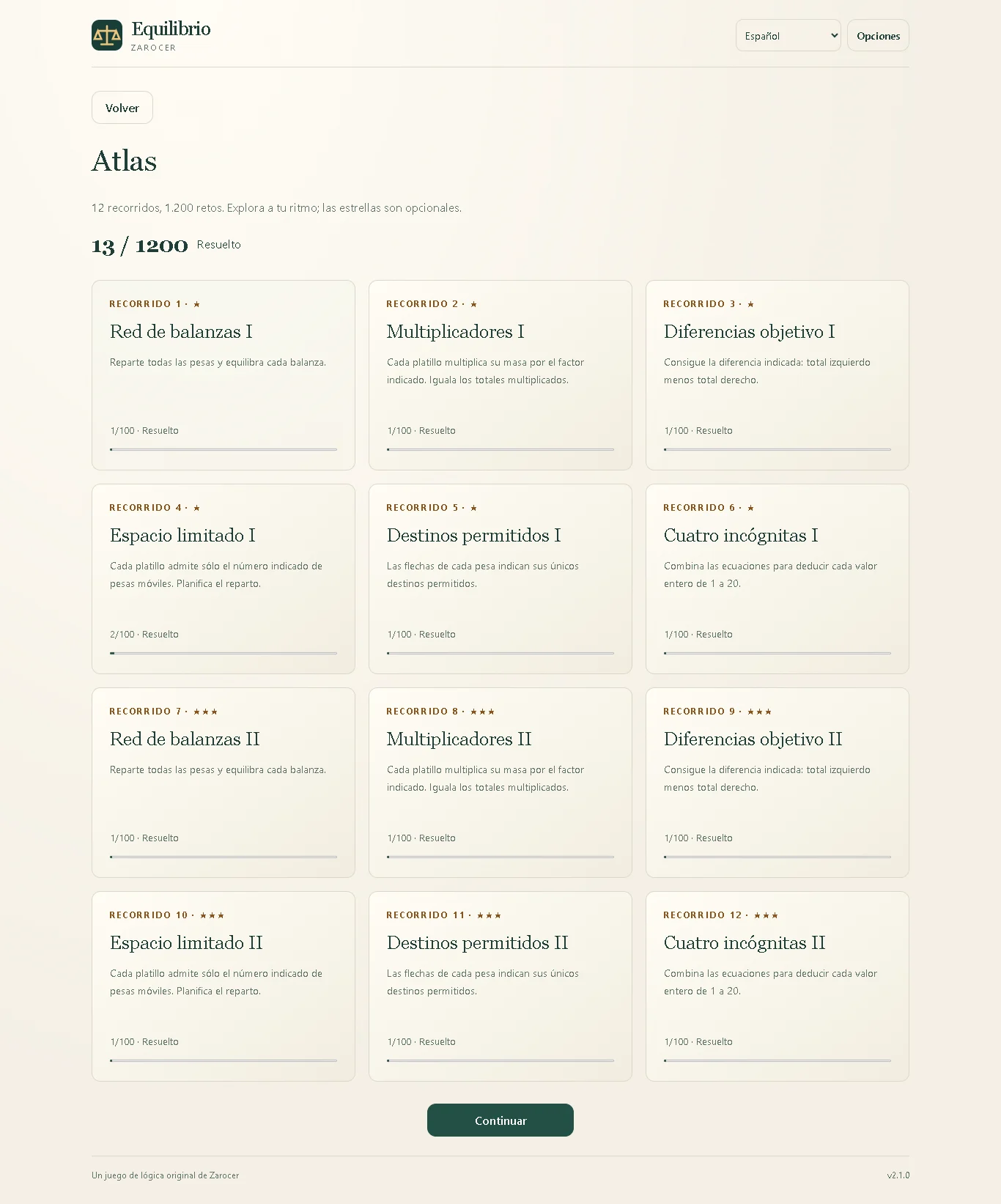Image resolution: width=1001 pixels, height=1204 pixels.
Task: Select the Multiplicadores I card
Action: coord(500,375)
